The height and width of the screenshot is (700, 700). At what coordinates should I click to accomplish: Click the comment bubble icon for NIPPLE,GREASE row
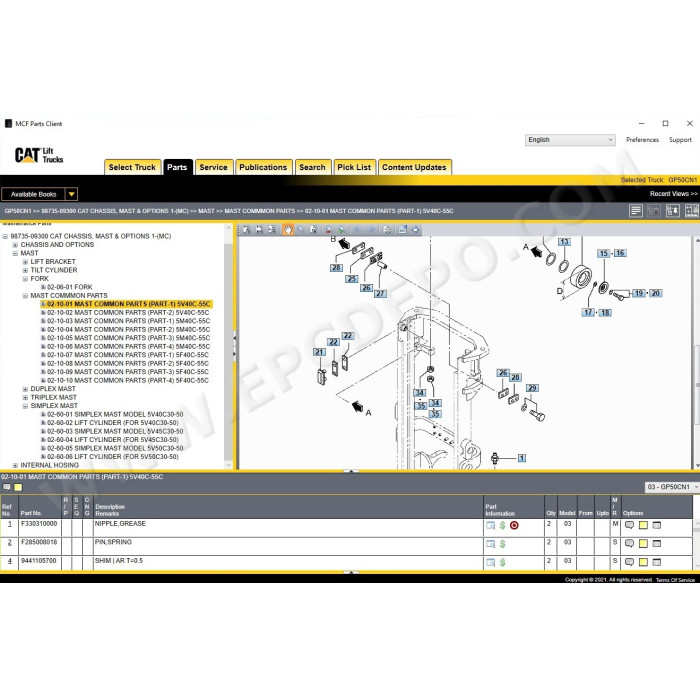(x=629, y=525)
